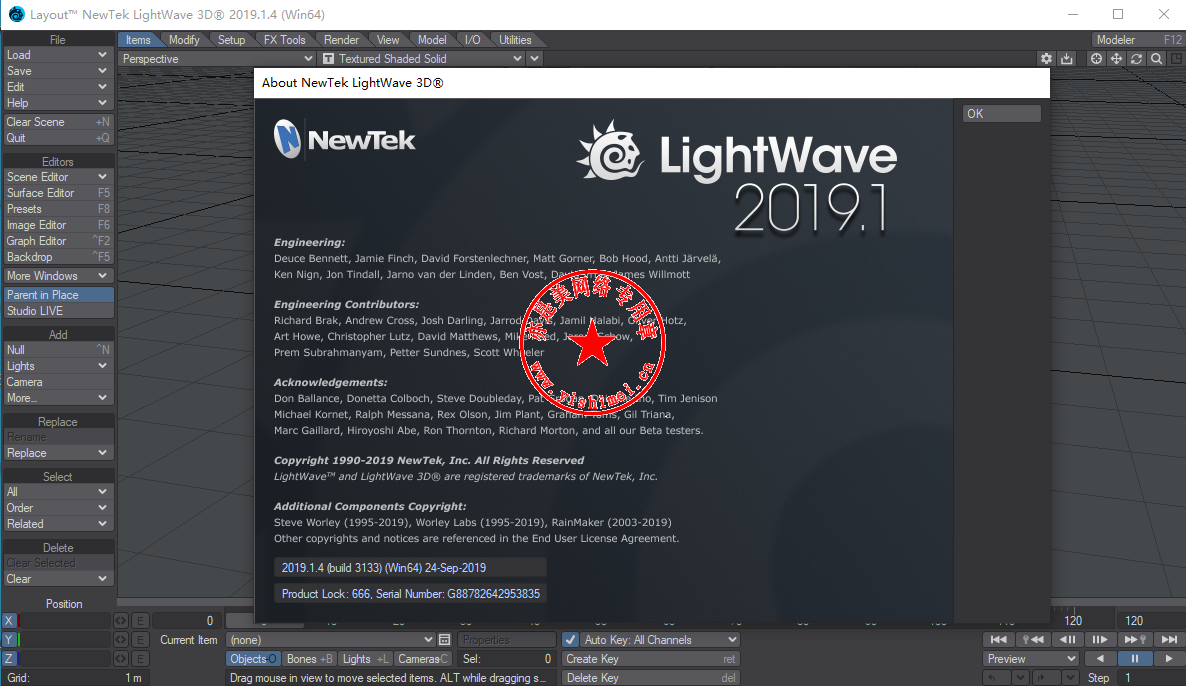Open the Graph Editor
The image size is (1186, 686).
coord(58,241)
